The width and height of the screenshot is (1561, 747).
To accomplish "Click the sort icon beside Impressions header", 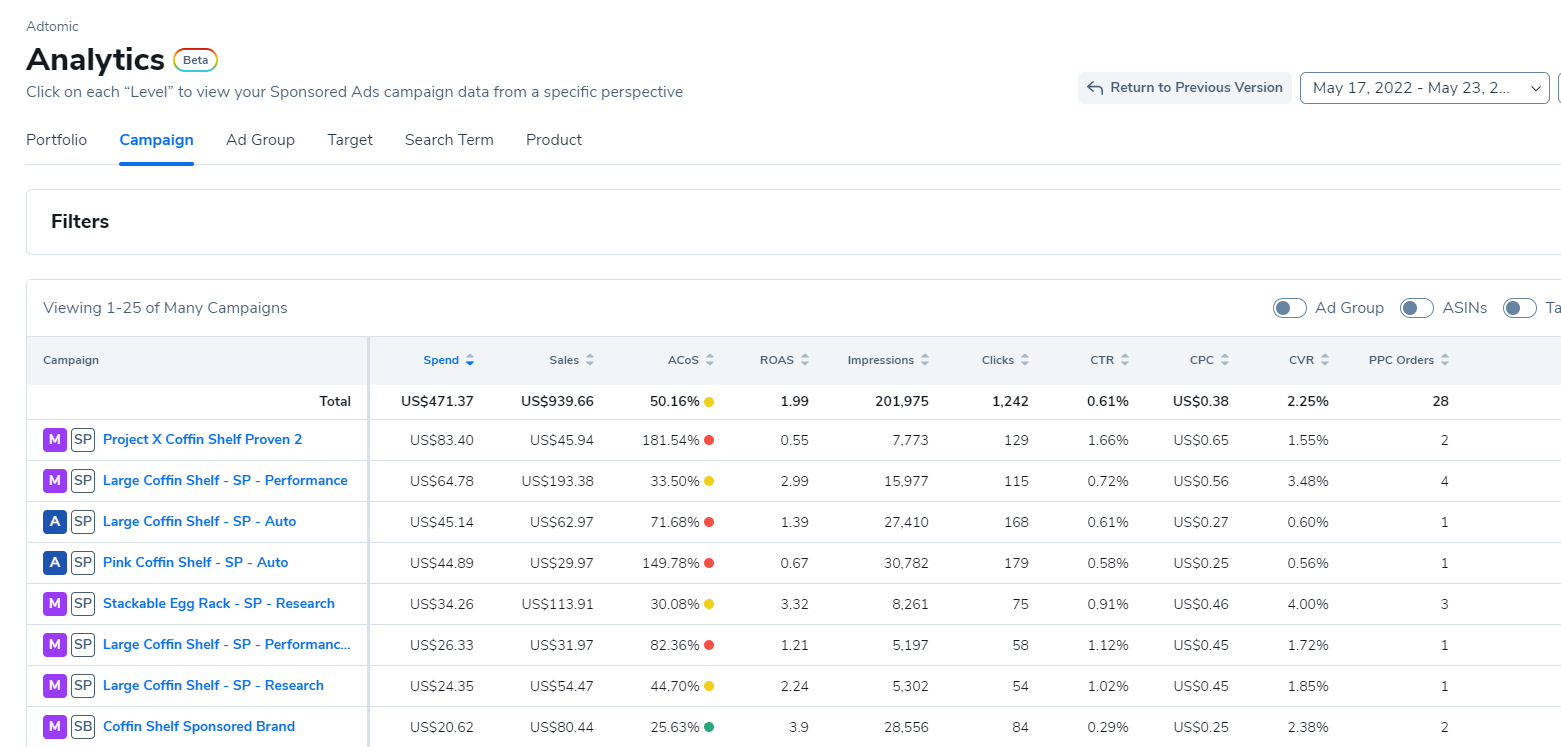I will coord(925,360).
